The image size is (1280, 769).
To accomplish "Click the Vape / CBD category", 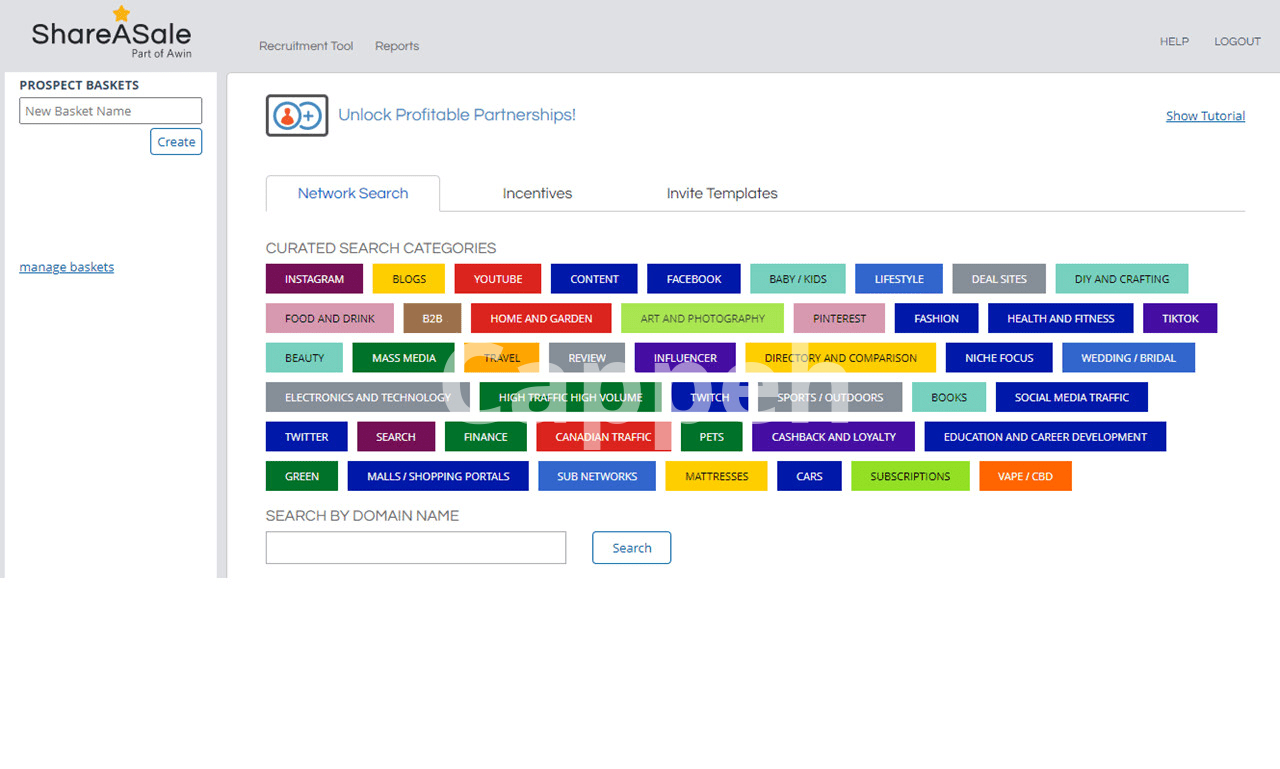I will click(x=1025, y=476).
